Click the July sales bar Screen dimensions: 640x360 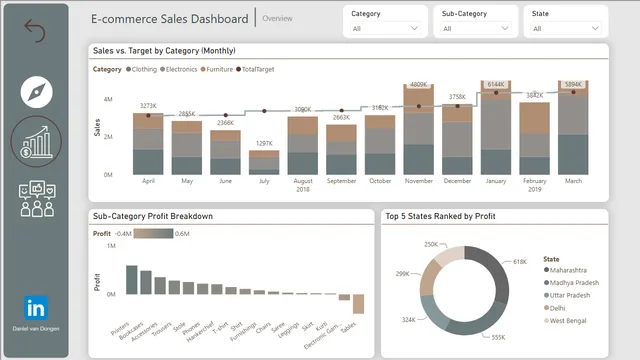pos(264,162)
